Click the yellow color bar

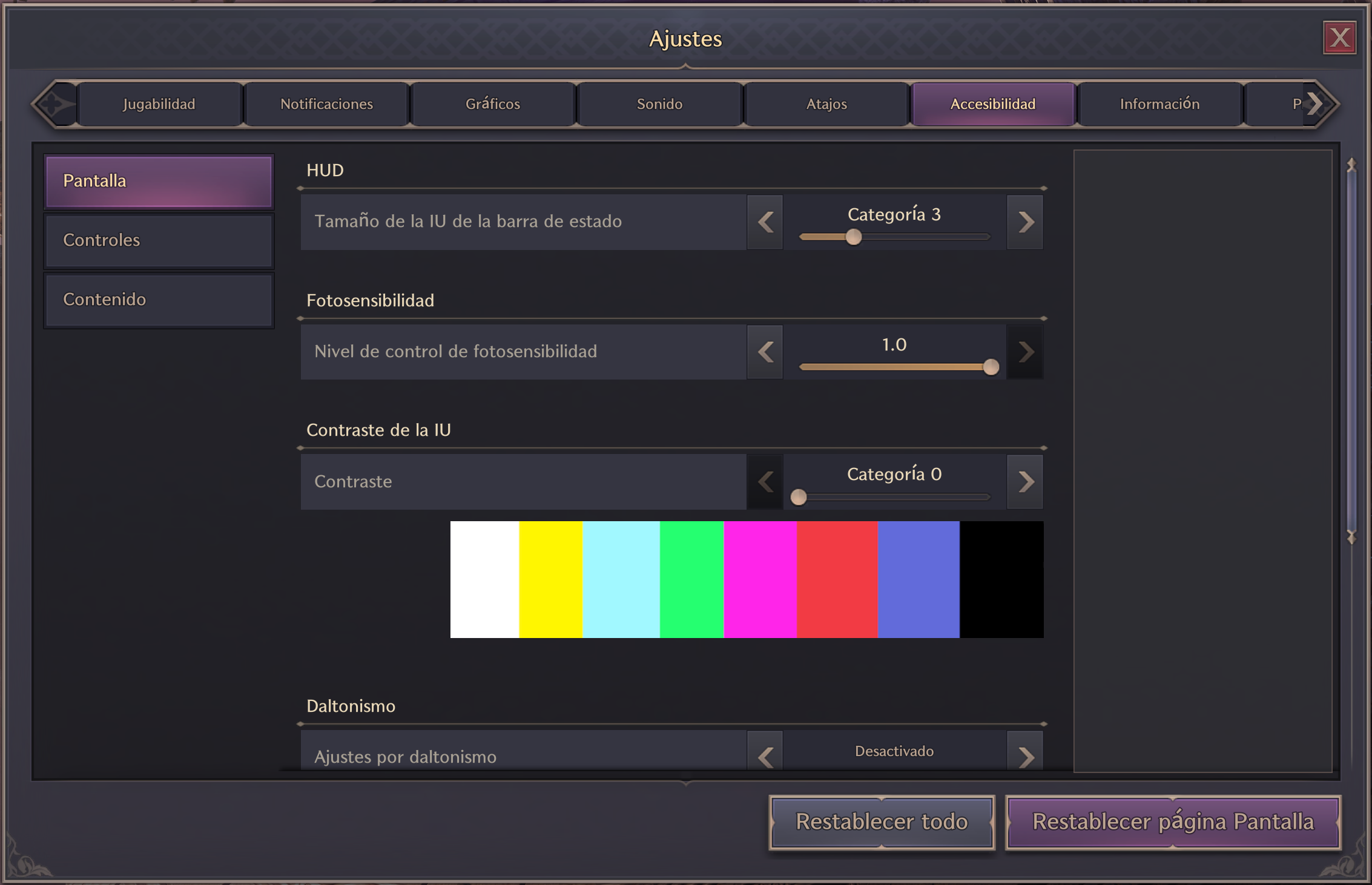pos(550,579)
